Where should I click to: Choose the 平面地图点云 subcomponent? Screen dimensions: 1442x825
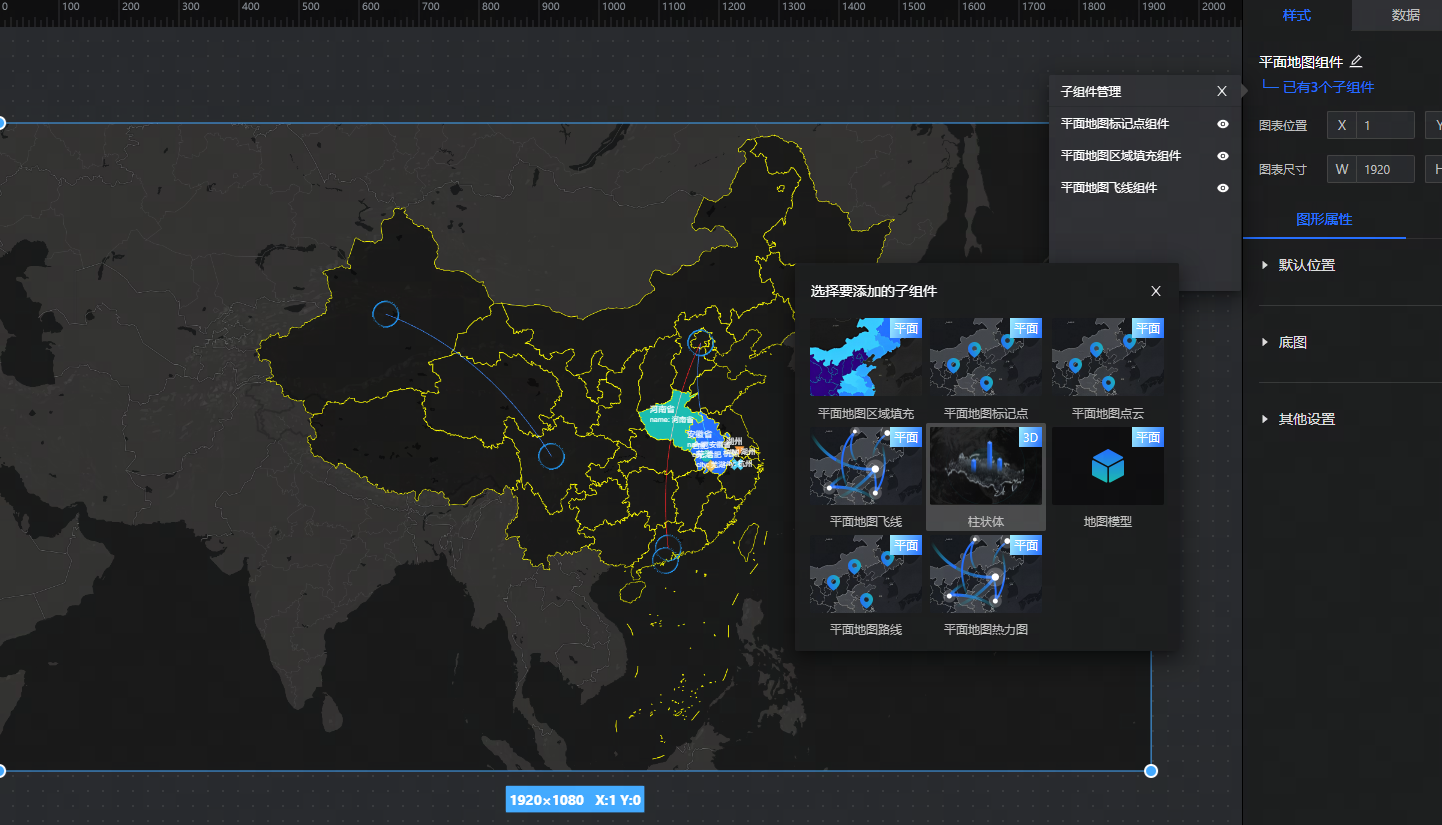(1107, 358)
